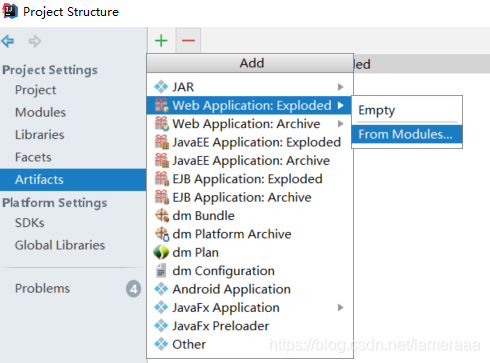Expand the Web Application: Archive submenu arrow

tap(340, 124)
